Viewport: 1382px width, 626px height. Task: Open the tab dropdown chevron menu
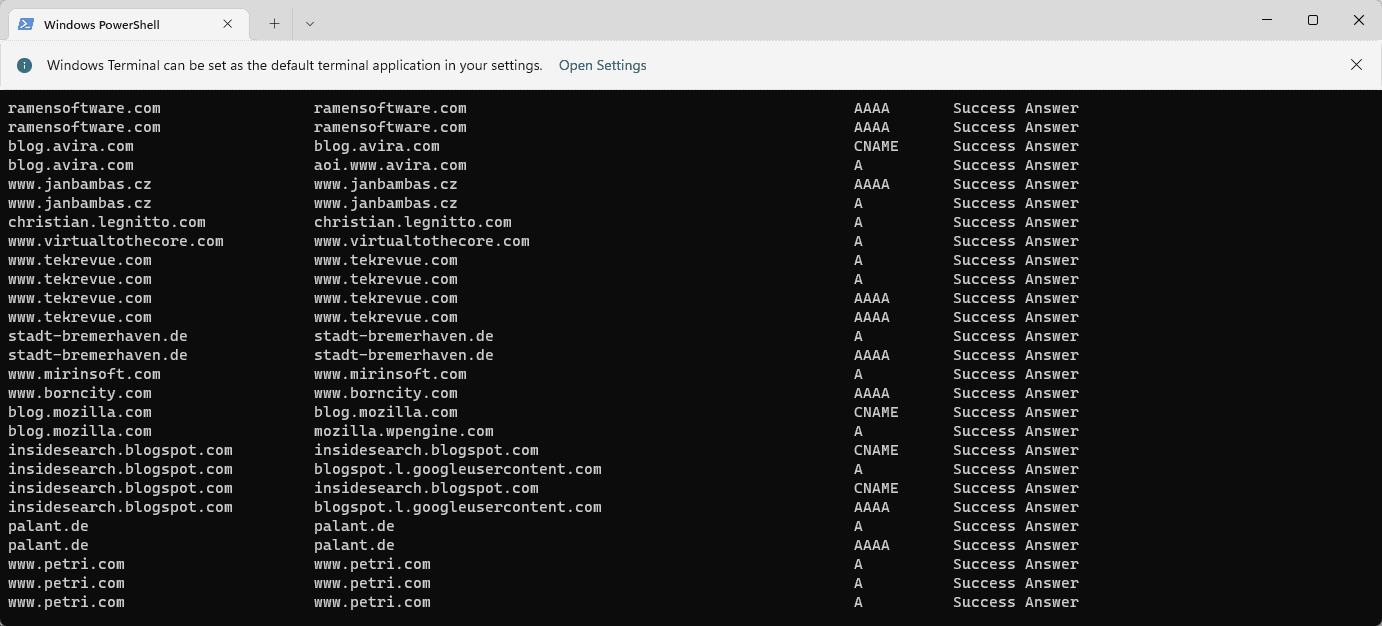click(x=309, y=23)
